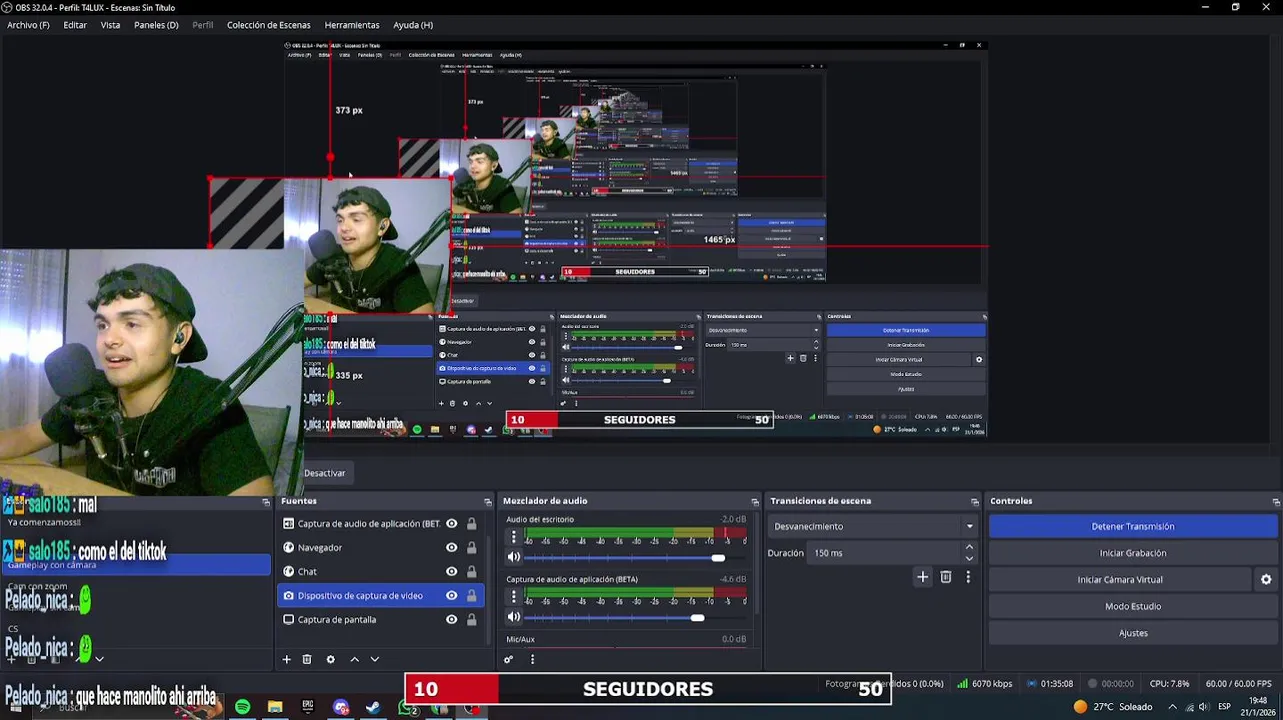The height and width of the screenshot is (720, 1283).
Task: Increase Duración with the up arrow
Action: pyautogui.click(x=969, y=547)
